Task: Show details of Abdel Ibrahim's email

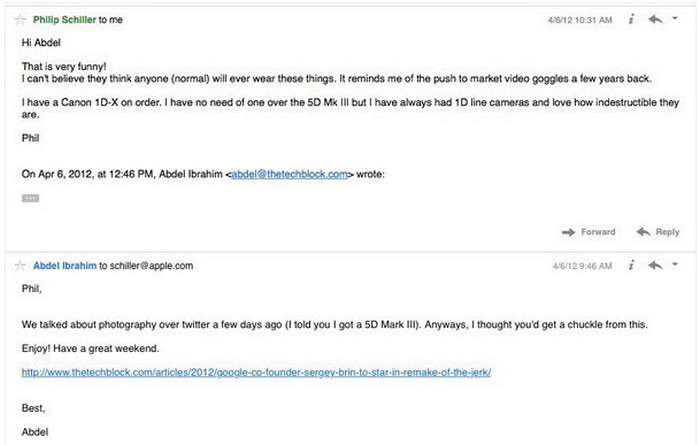Action: pos(632,266)
